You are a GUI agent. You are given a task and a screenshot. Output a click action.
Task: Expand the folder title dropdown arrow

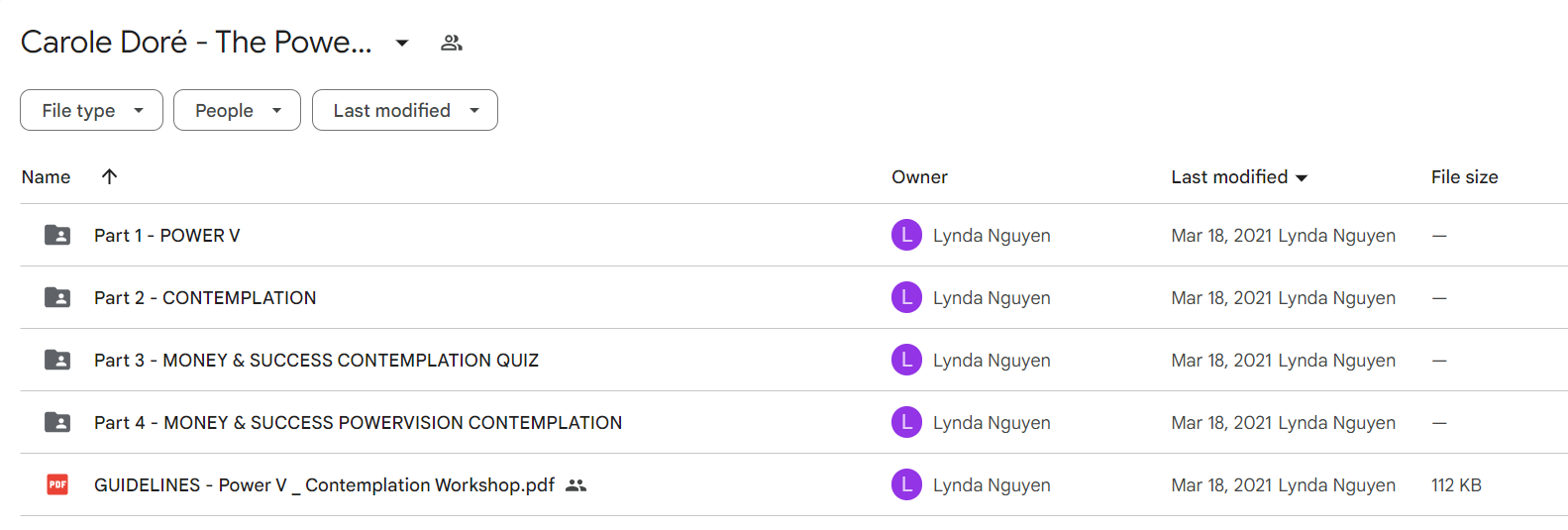(x=402, y=43)
